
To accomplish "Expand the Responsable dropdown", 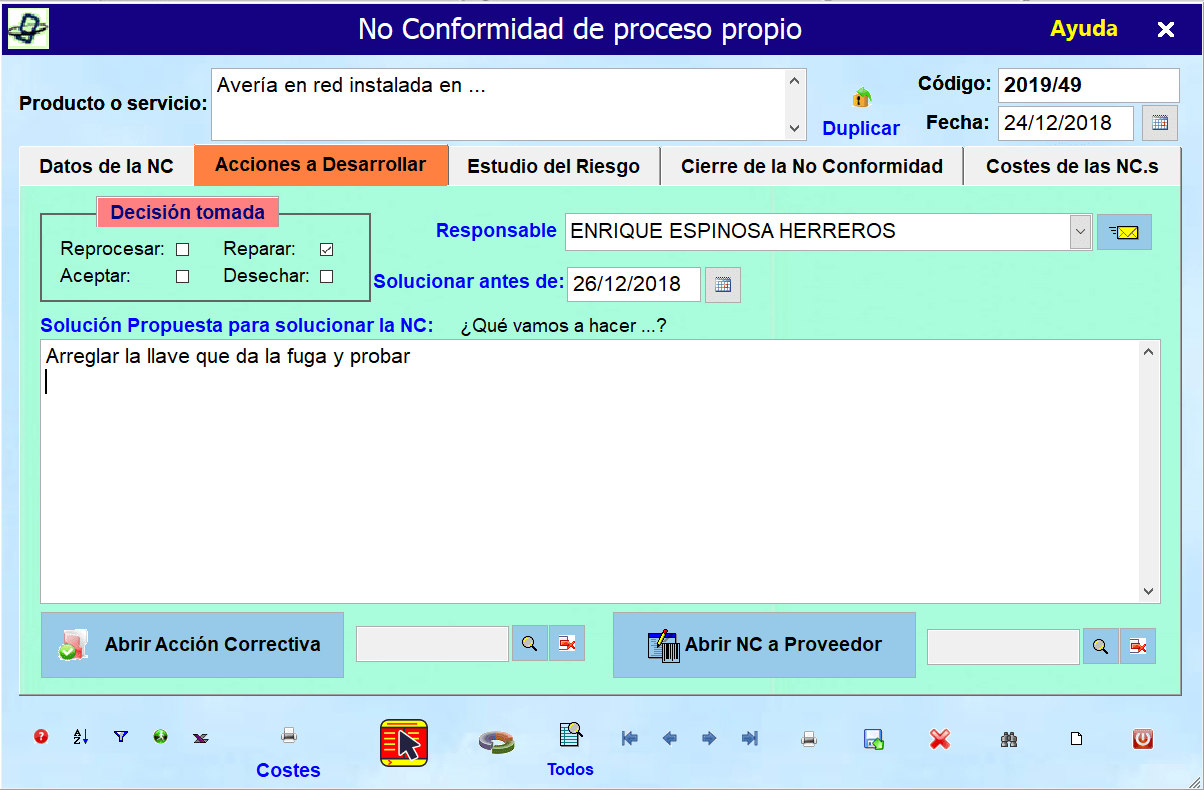I will [x=1081, y=232].
